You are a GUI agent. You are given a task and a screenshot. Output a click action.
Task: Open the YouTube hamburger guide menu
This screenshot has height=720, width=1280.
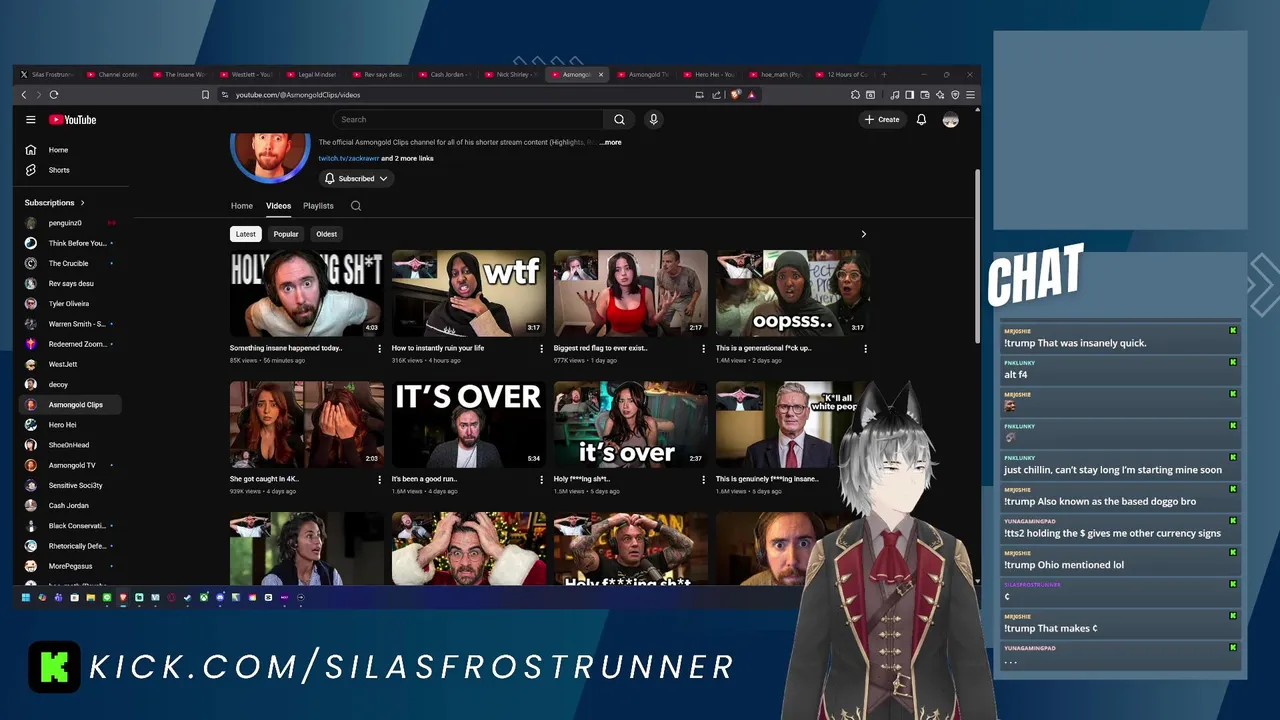(x=30, y=119)
